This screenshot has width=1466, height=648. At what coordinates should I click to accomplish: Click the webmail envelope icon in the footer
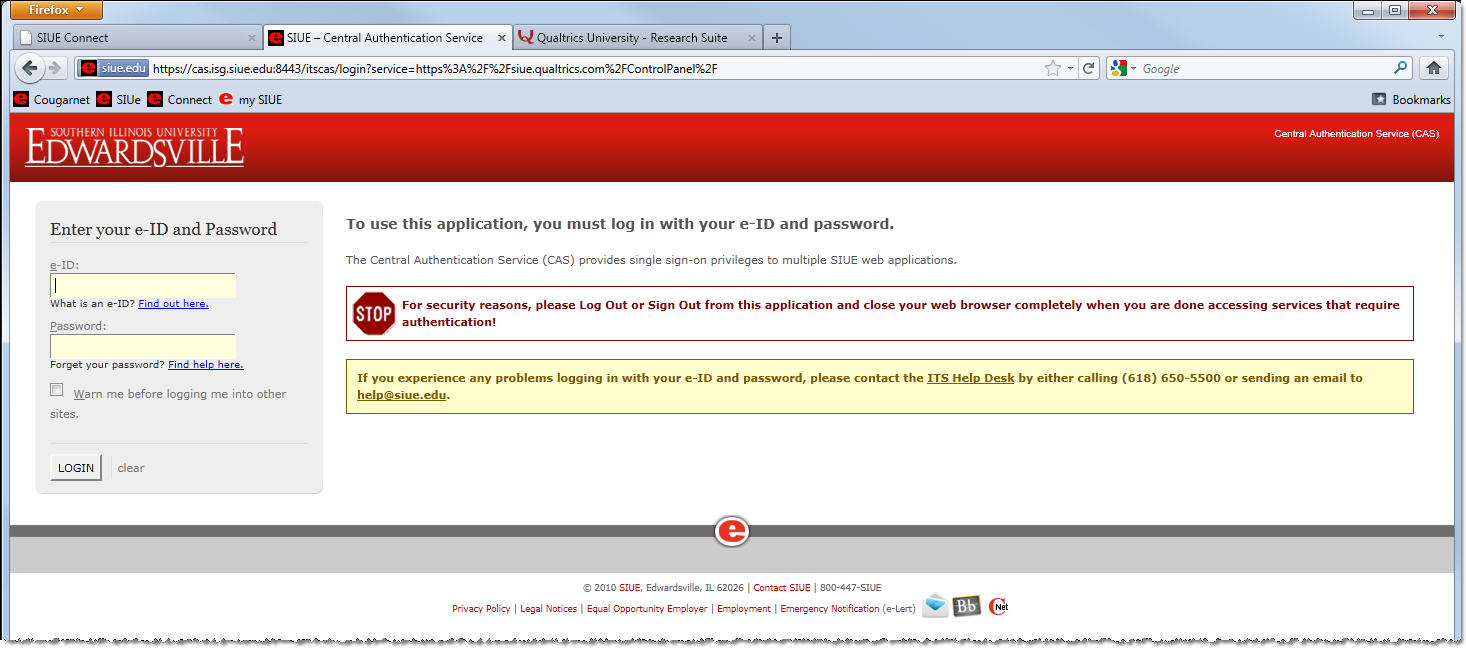point(934,606)
